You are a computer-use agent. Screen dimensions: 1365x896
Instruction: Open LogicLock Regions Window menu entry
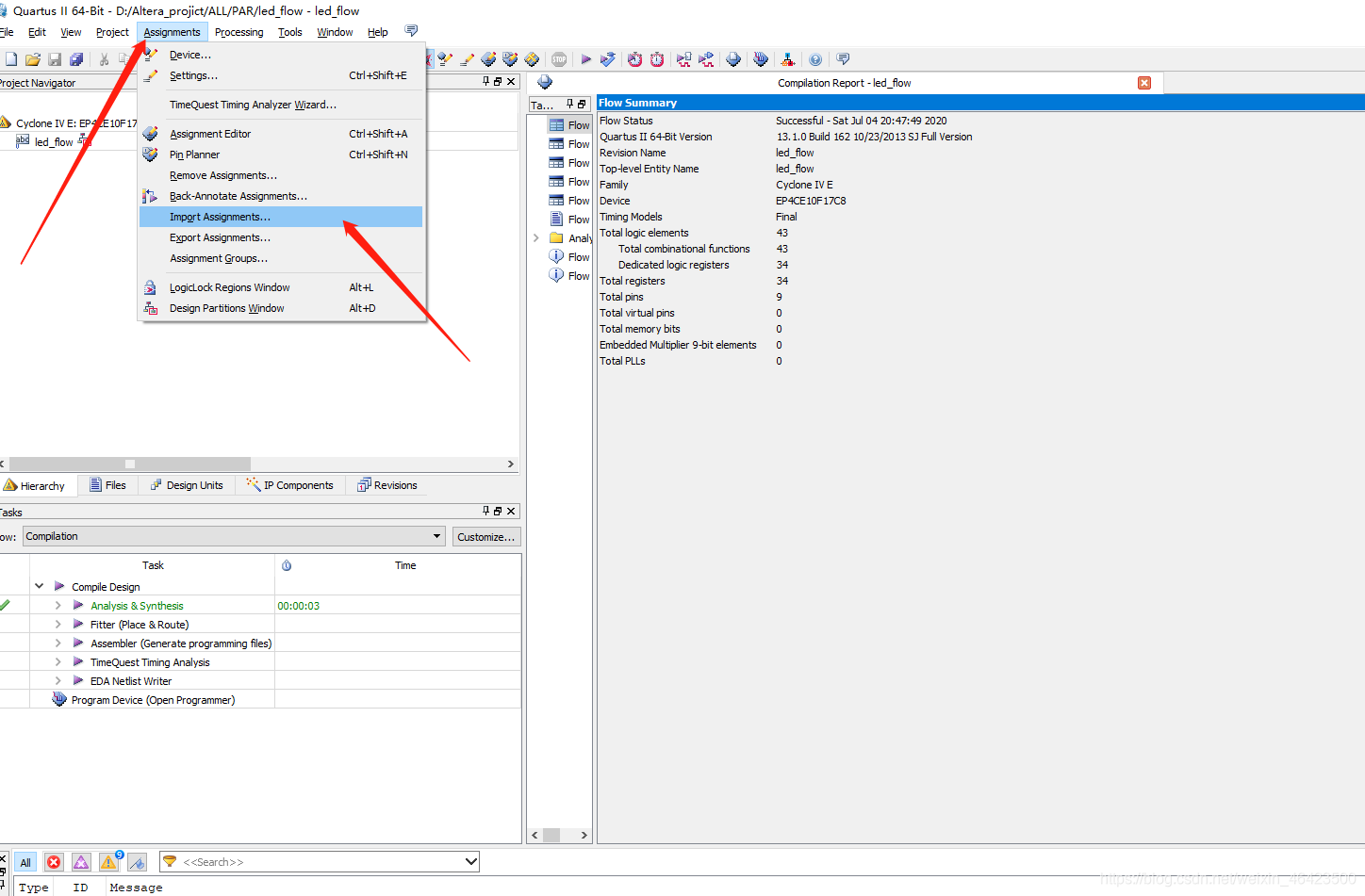(x=281, y=287)
